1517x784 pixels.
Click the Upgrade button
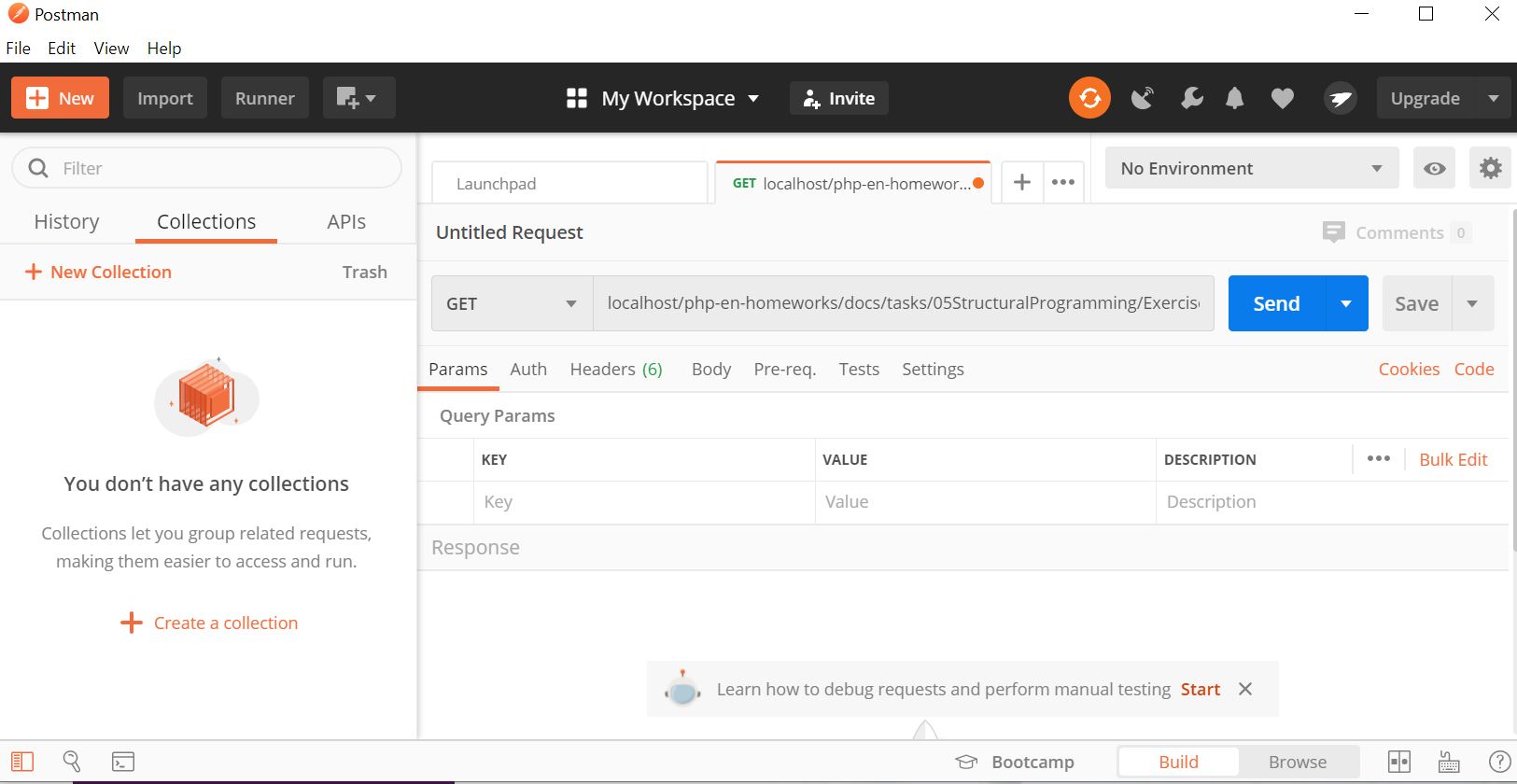coord(1426,98)
